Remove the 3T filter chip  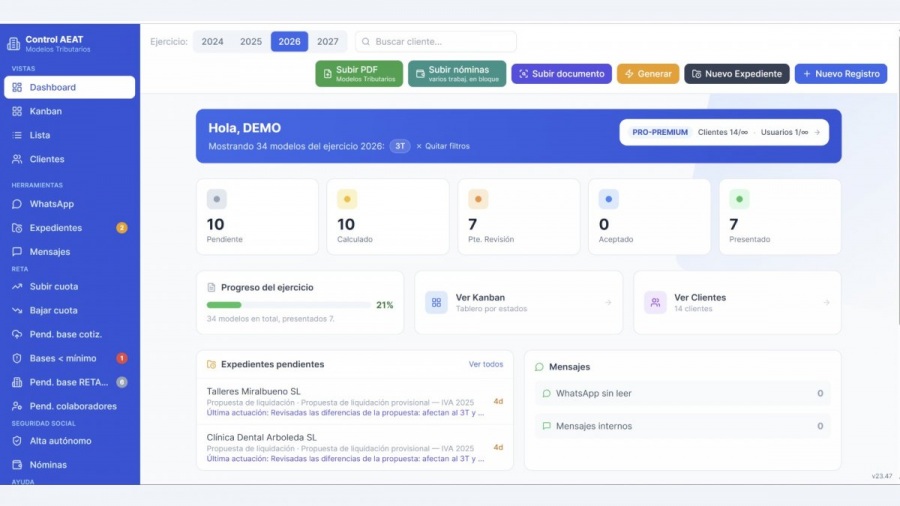400,146
